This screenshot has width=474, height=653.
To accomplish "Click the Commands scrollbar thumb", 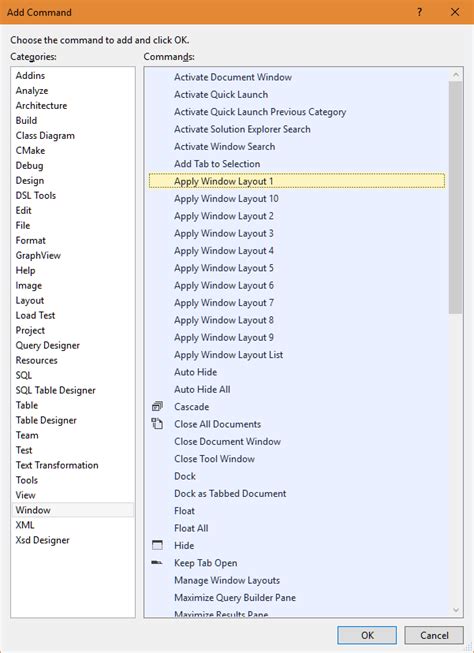I will coord(456,197).
